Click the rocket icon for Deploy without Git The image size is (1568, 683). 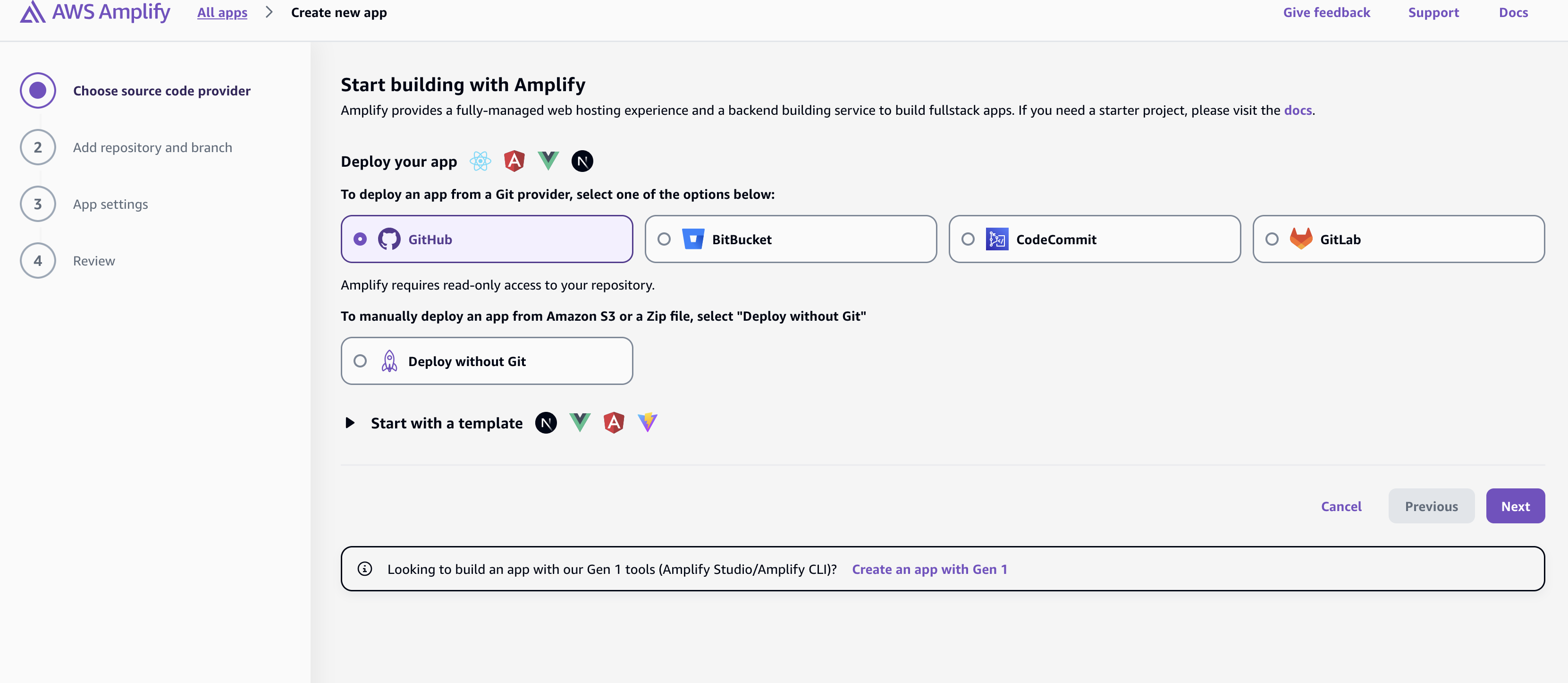pos(389,361)
